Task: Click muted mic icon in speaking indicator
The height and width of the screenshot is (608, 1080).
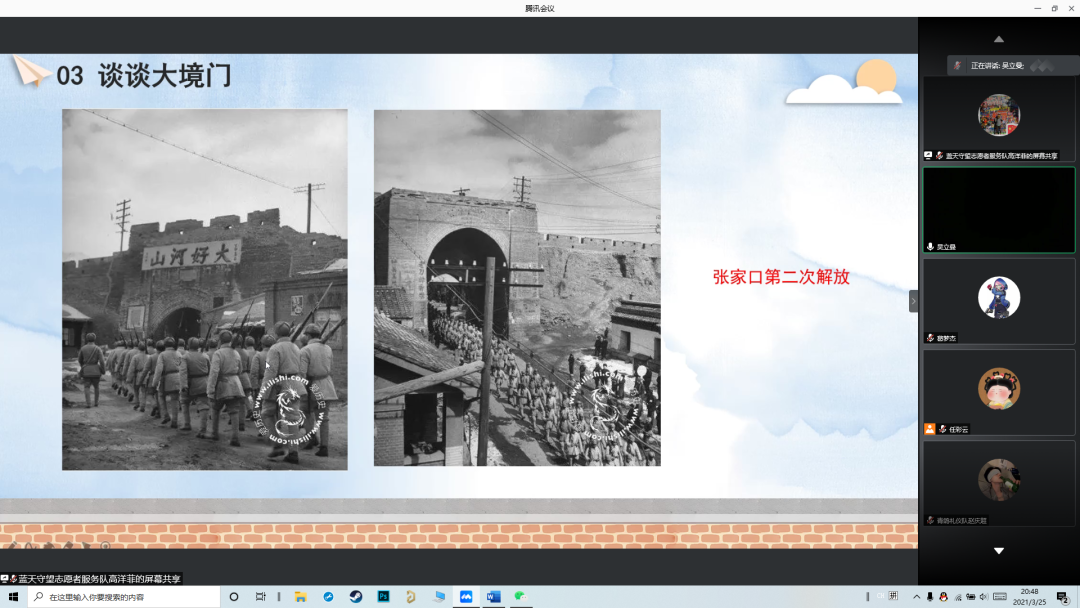Action: pyautogui.click(x=957, y=65)
